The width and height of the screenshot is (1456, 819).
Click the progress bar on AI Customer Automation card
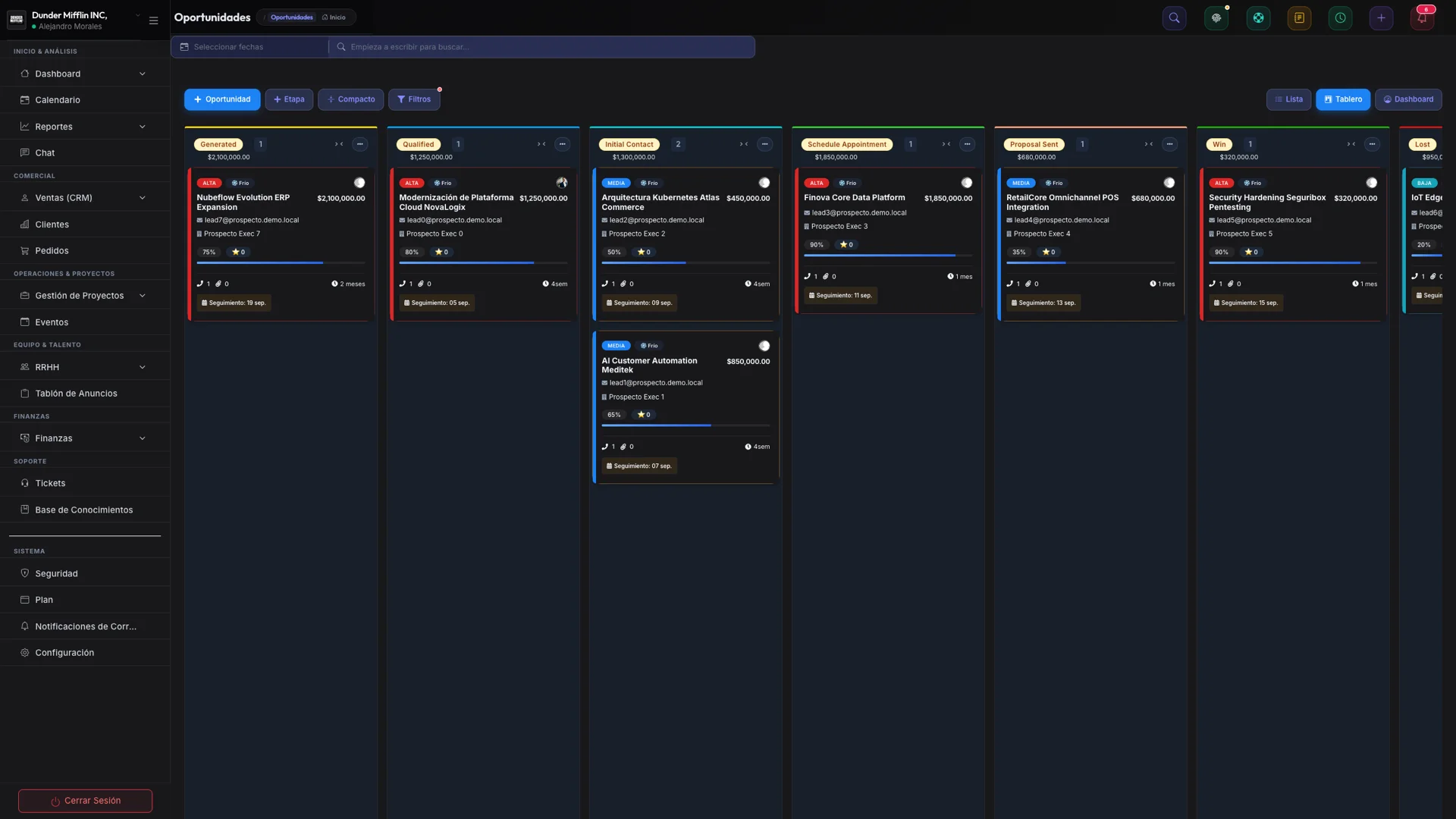(x=686, y=425)
